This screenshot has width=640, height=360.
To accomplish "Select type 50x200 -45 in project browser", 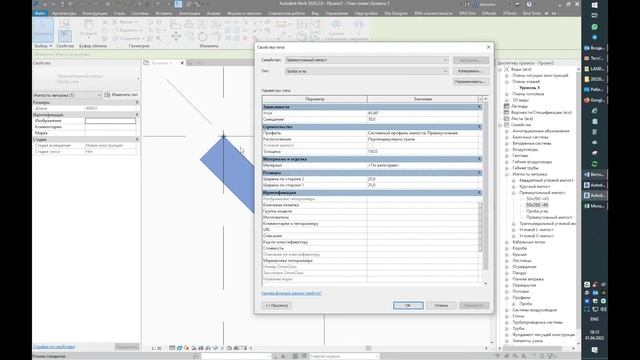I will pyautogui.click(x=537, y=205).
